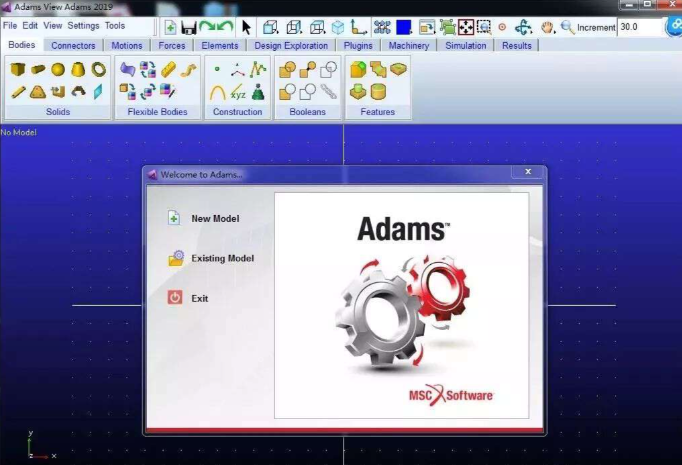Click the undo green arrow icon
Viewport: 682px width, 465px height.
coord(228,27)
